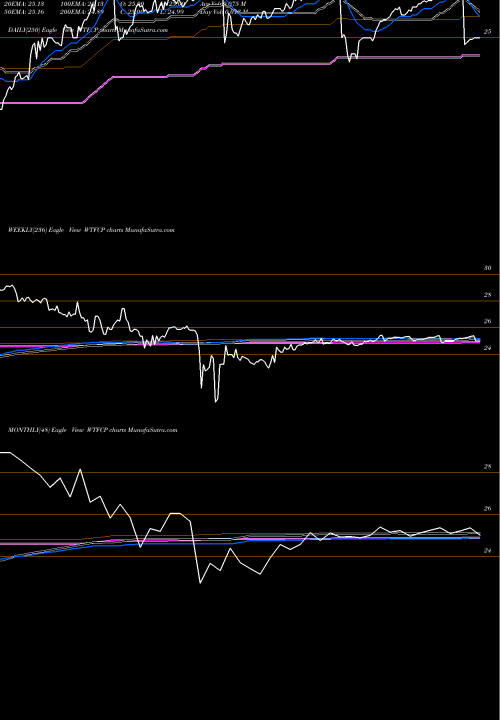
Task: Click the 26 axis label on weekly chart
Action: click(x=487, y=321)
